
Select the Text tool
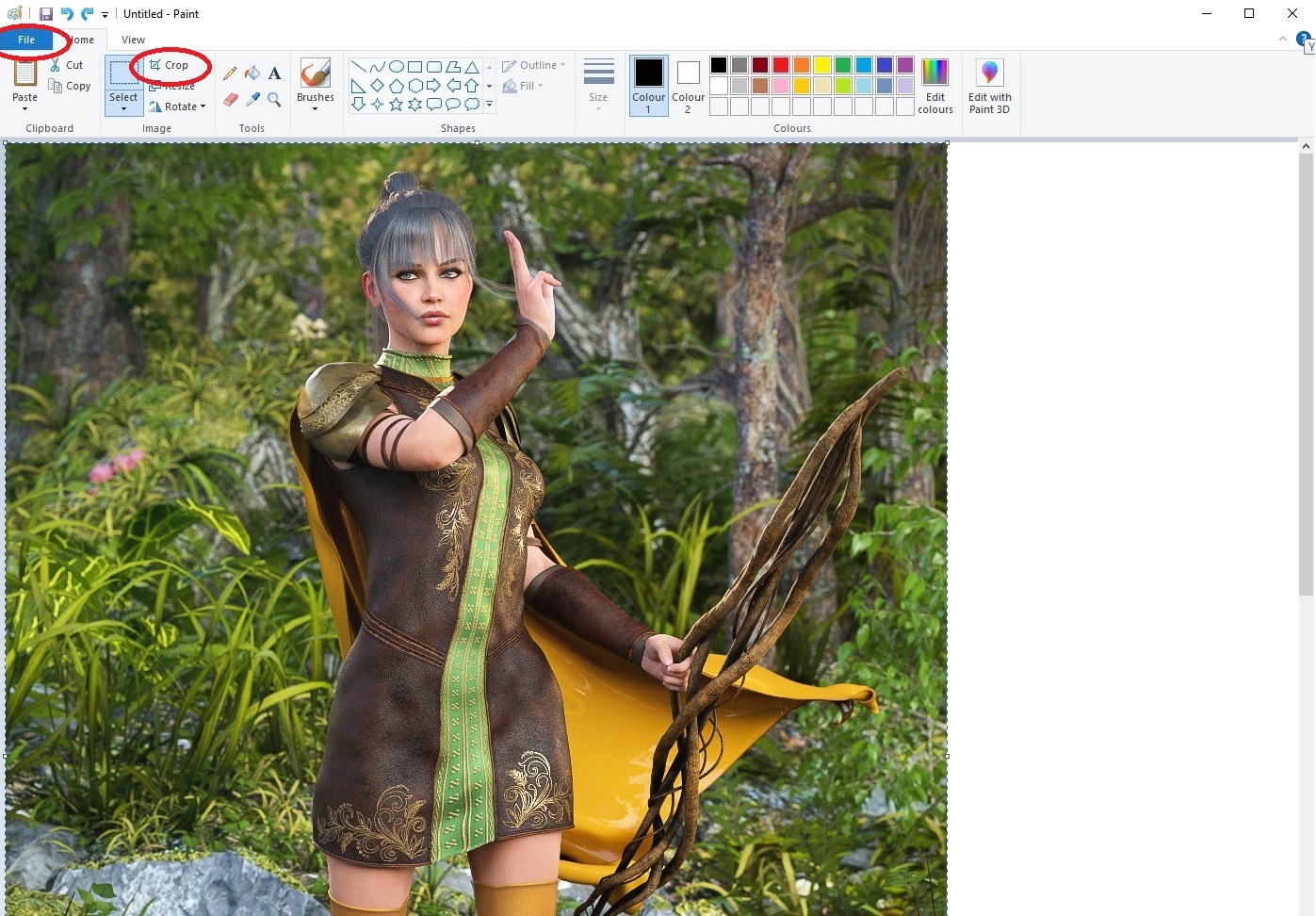coord(274,73)
